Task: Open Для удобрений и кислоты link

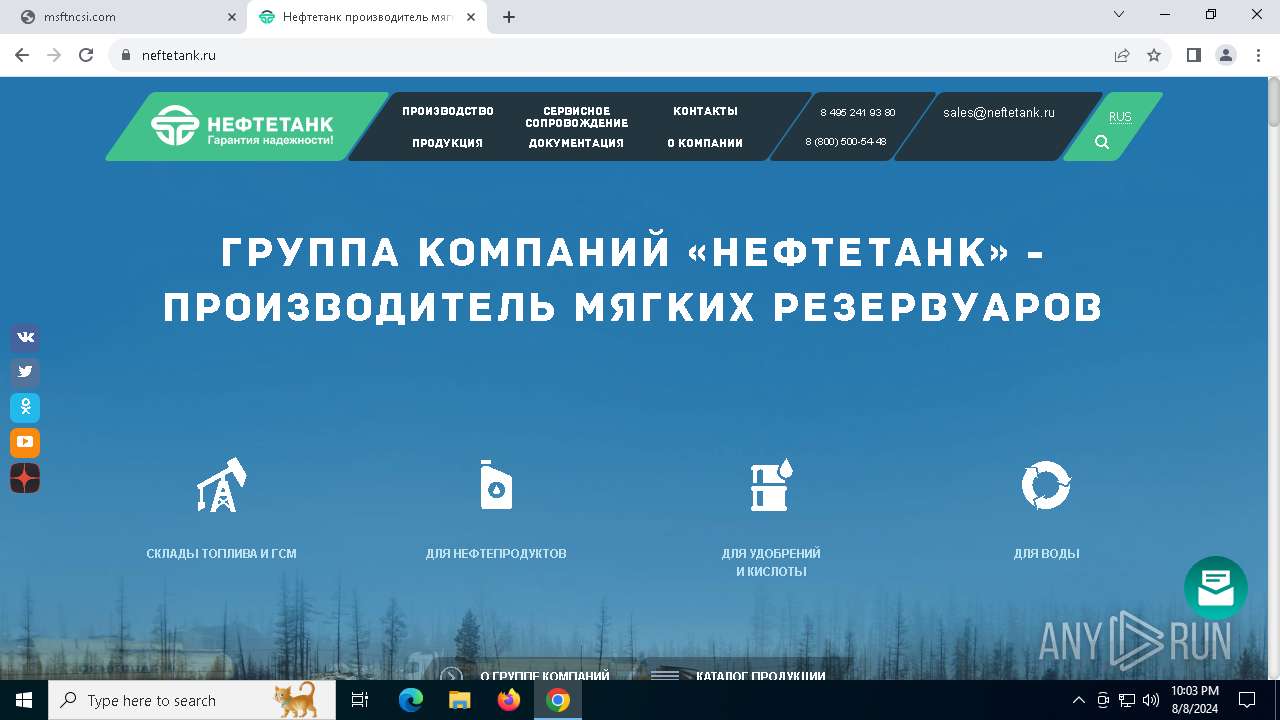Action: coord(771,562)
